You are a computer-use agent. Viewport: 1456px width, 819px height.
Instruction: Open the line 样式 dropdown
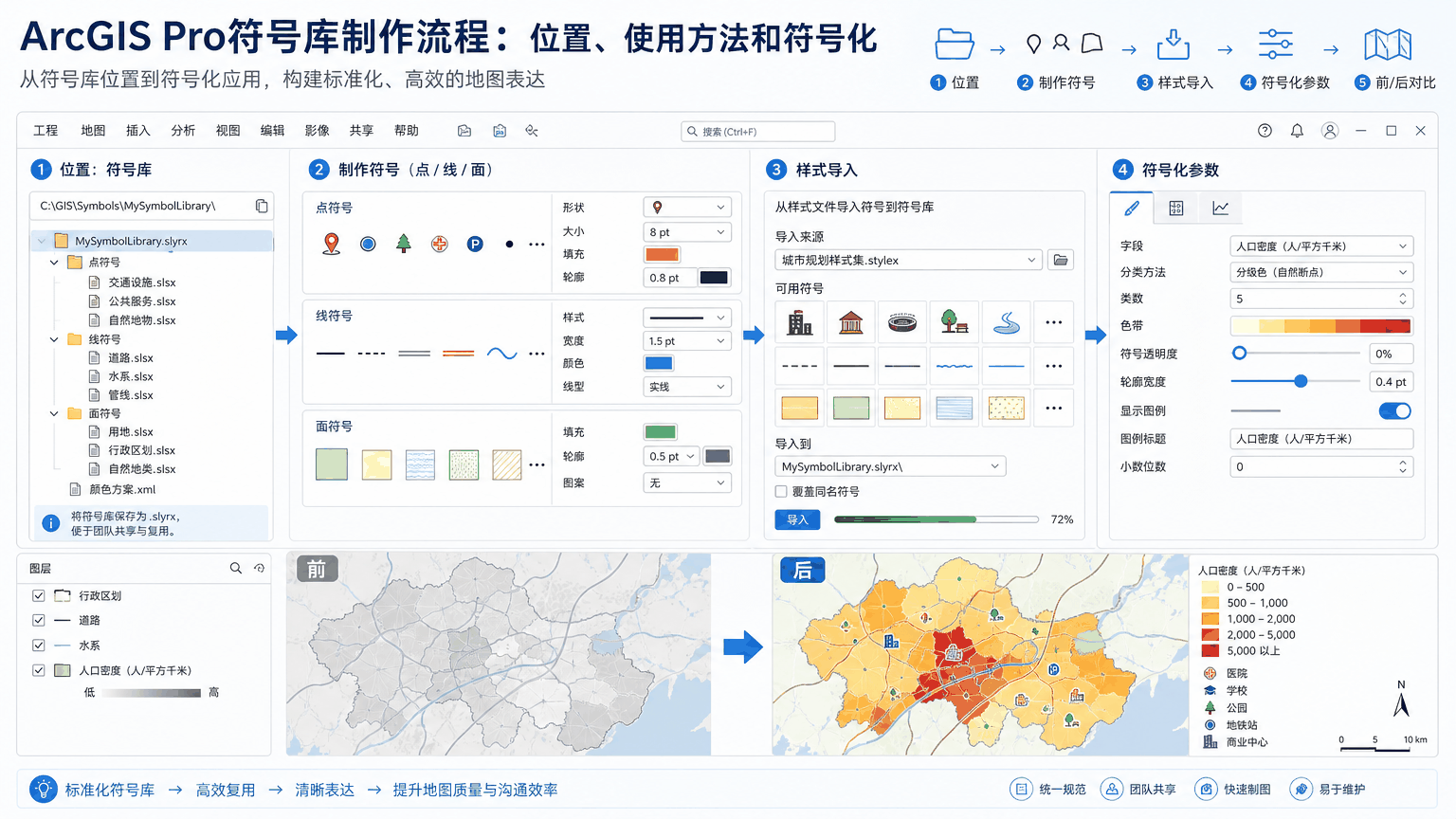(x=687, y=317)
